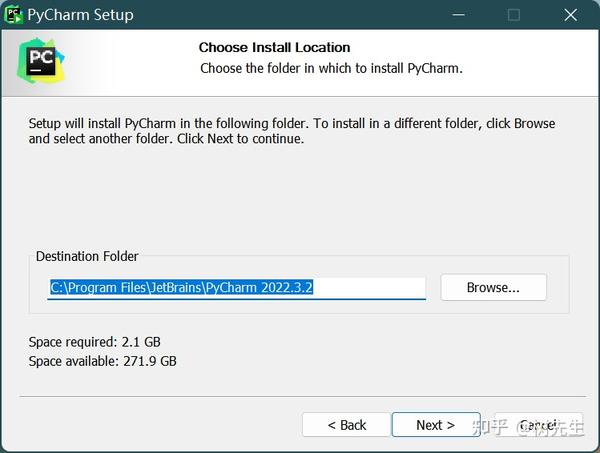Focus the Destination Folder path field
The image size is (600, 453).
pyautogui.click(x=236, y=288)
